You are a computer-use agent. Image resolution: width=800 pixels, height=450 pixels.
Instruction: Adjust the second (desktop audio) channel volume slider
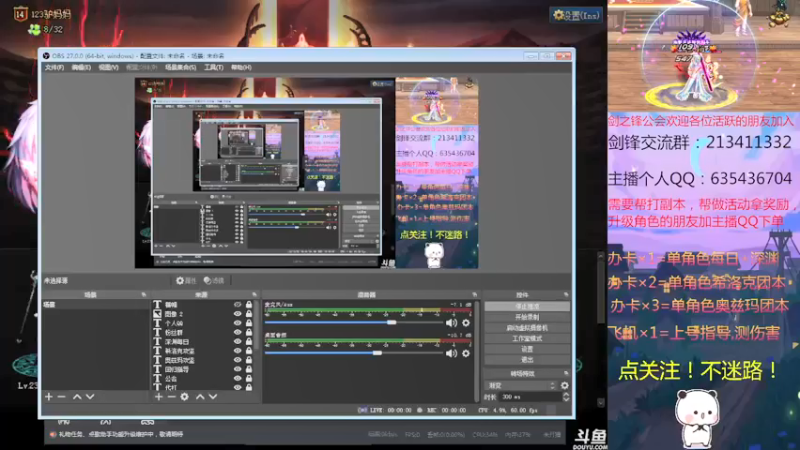click(x=354, y=353)
